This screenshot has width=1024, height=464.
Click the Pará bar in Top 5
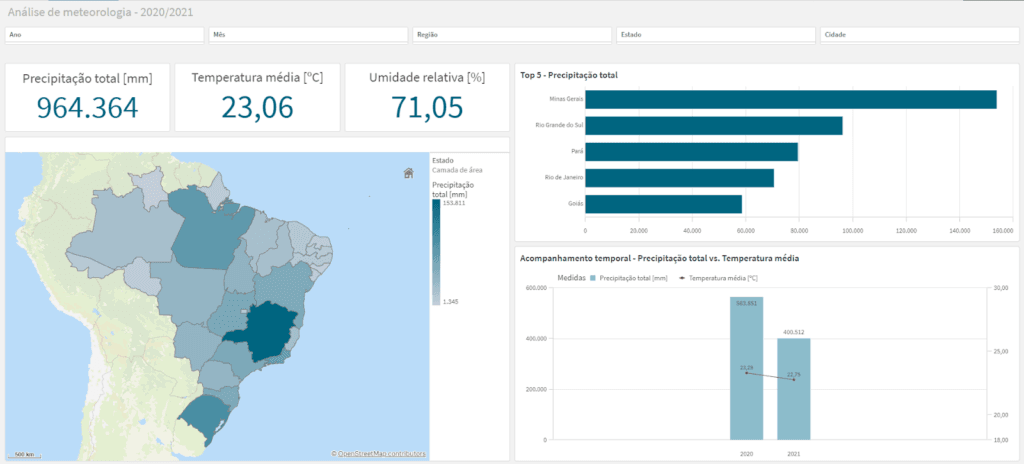click(691, 152)
